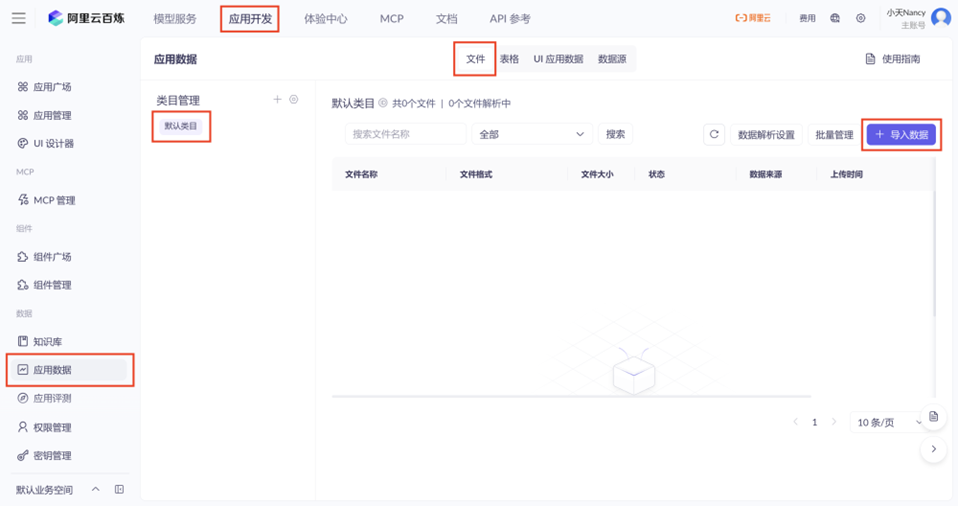Click the 权限管理 person icon

click(23, 427)
